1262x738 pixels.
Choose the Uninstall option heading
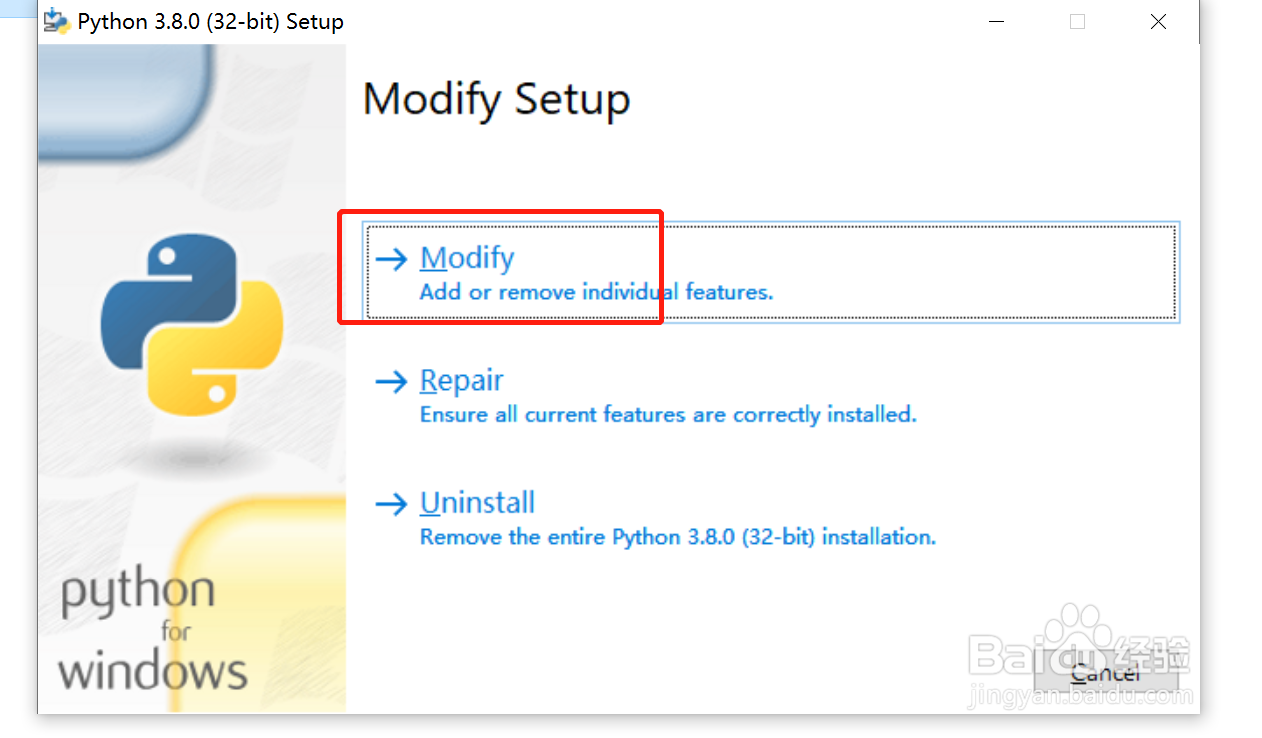point(477,502)
